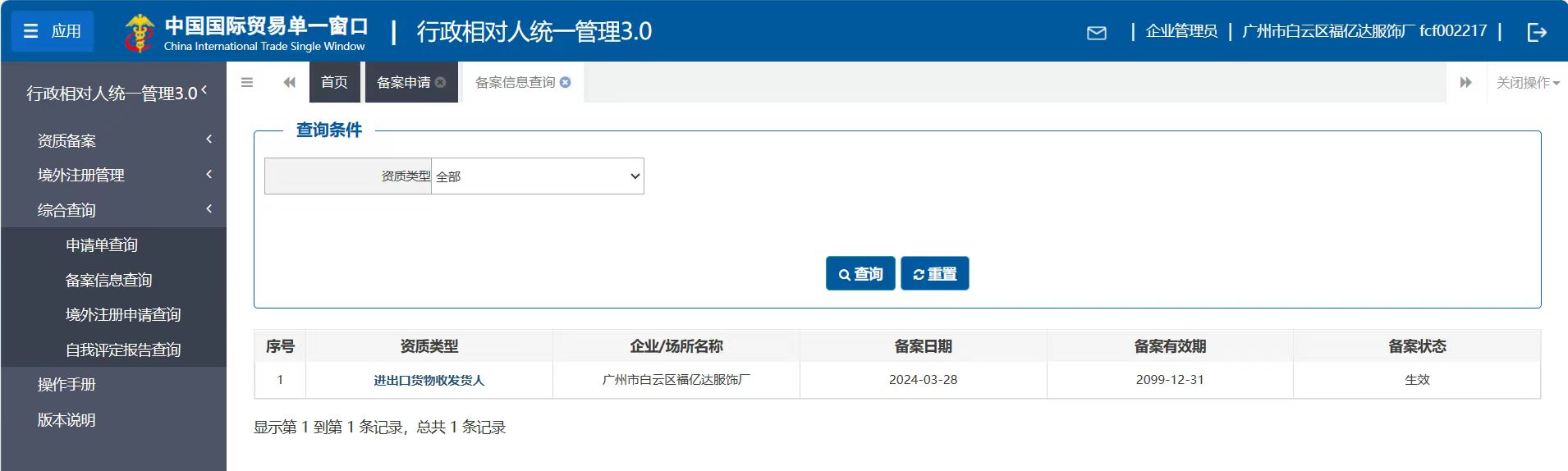Expand the 资质备案 sidebar menu
Image resolution: width=1568 pixels, height=471 pixels.
coord(113,140)
